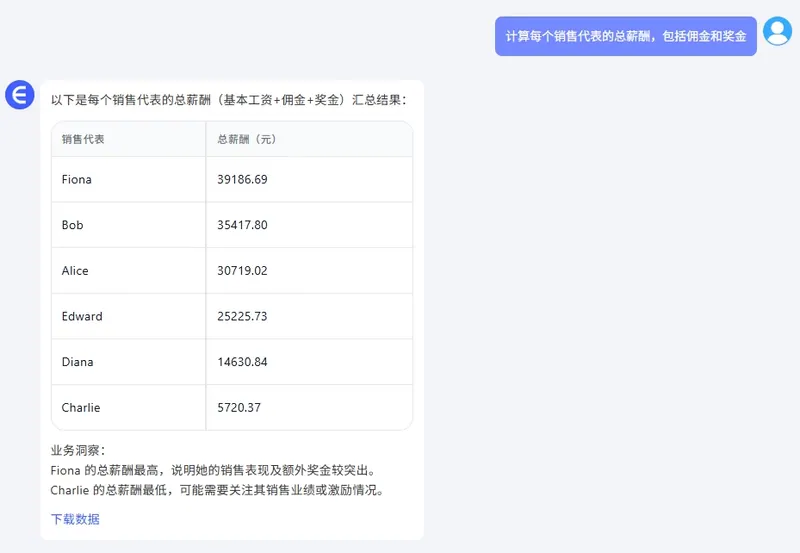Click the 5720.37 salary value
The height and width of the screenshot is (553, 800).
tap(239, 408)
